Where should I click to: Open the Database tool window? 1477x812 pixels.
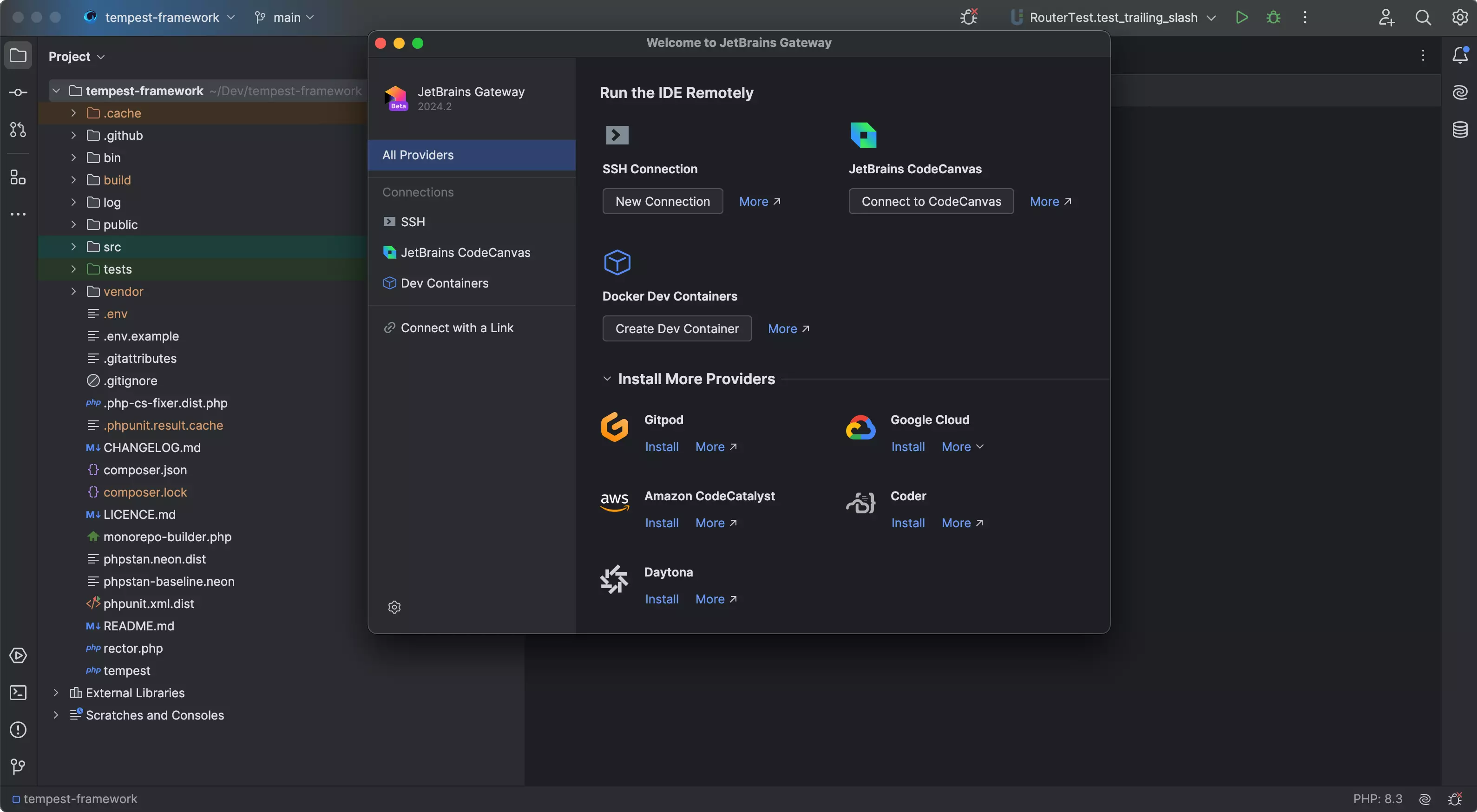pos(1460,130)
